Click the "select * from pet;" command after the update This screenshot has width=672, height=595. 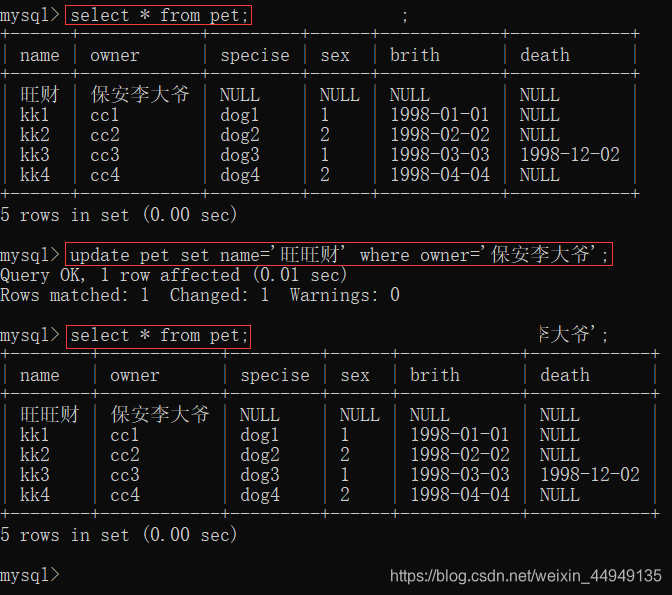click(x=159, y=336)
